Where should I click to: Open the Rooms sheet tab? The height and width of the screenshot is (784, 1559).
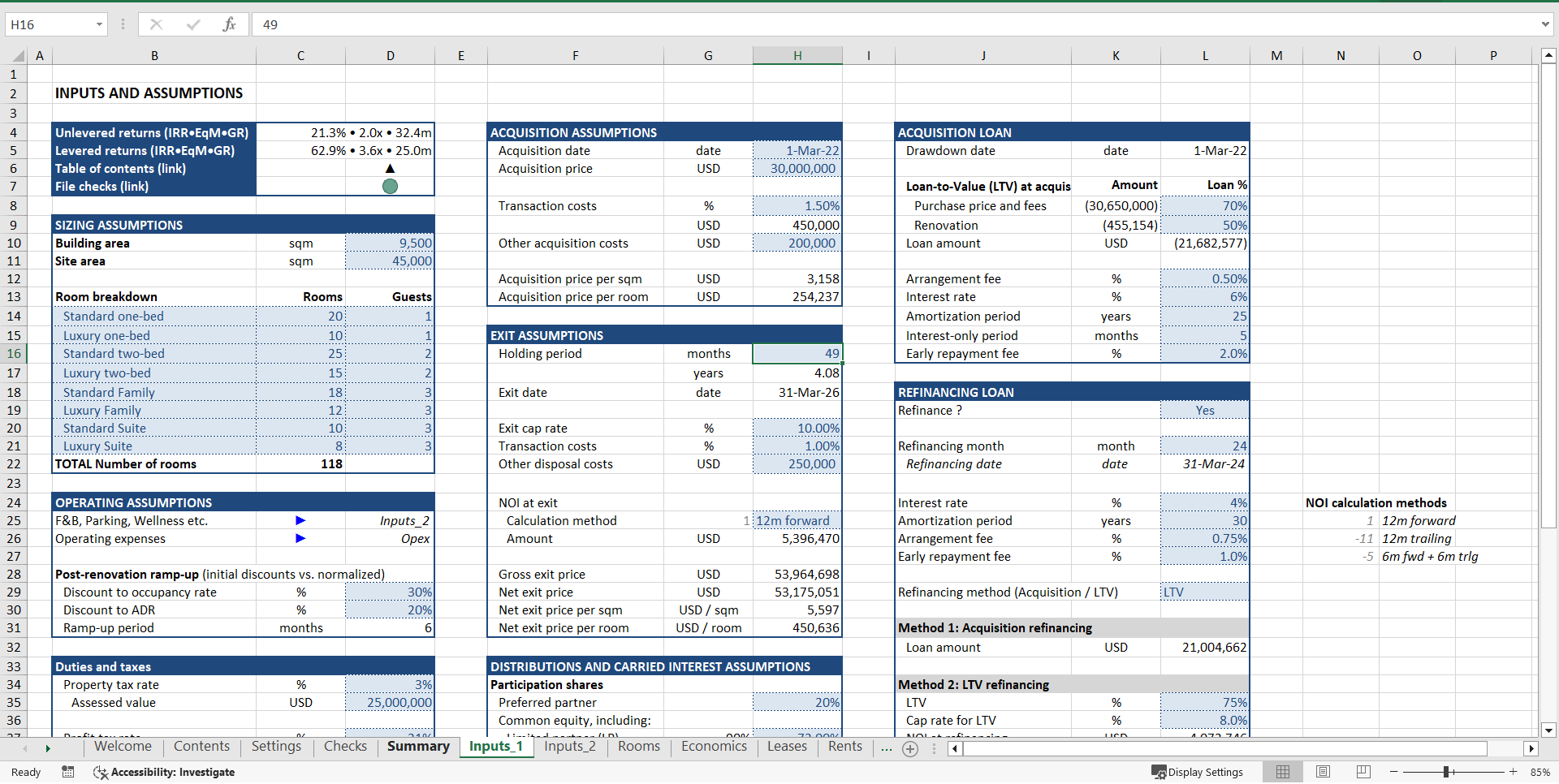(639, 747)
